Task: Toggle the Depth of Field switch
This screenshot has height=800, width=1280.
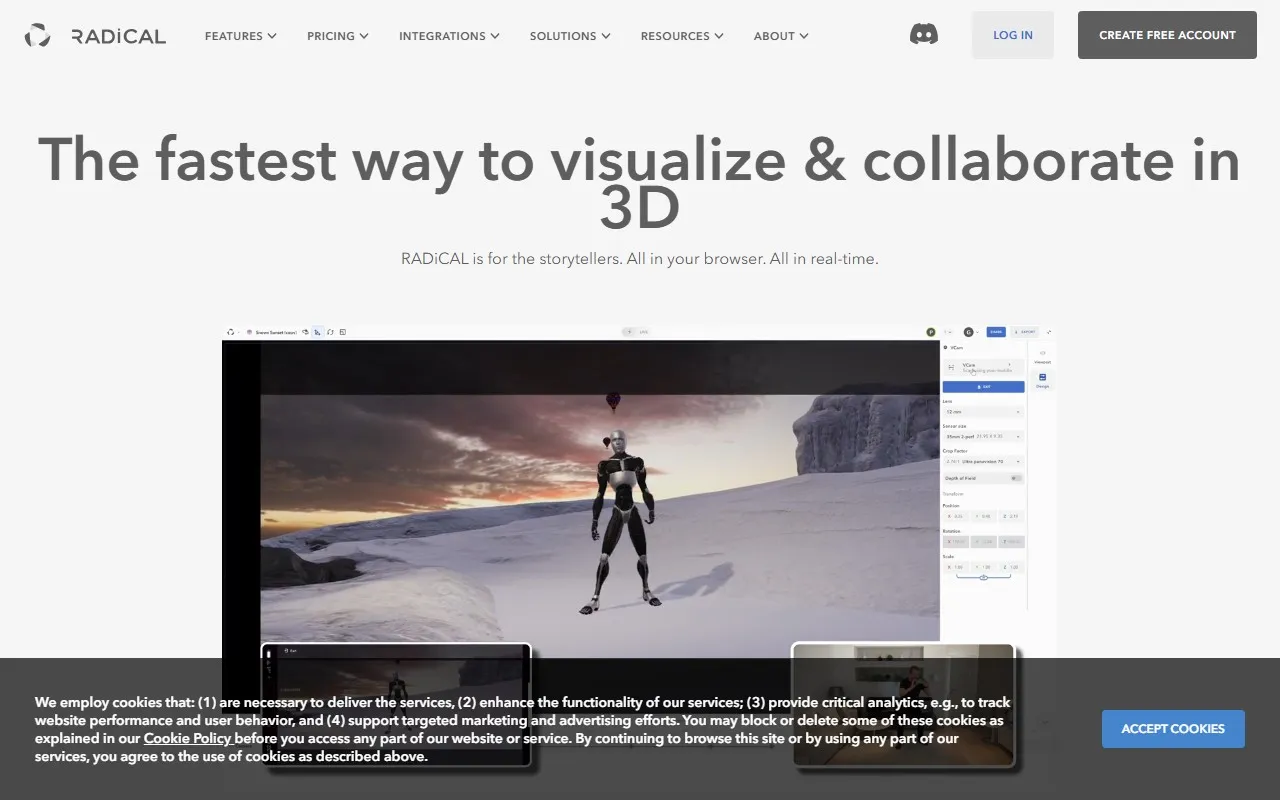Action: pyautogui.click(x=1015, y=478)
